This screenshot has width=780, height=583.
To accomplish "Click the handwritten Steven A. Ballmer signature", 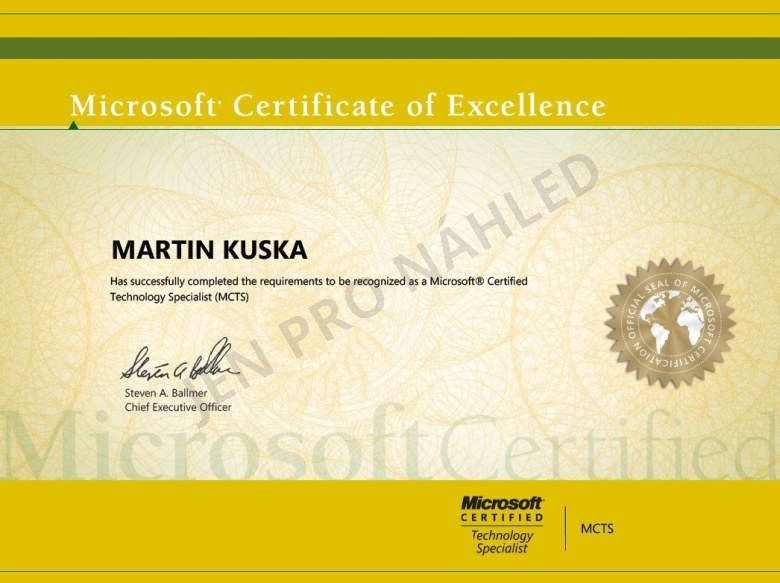I will coord(180,360).
